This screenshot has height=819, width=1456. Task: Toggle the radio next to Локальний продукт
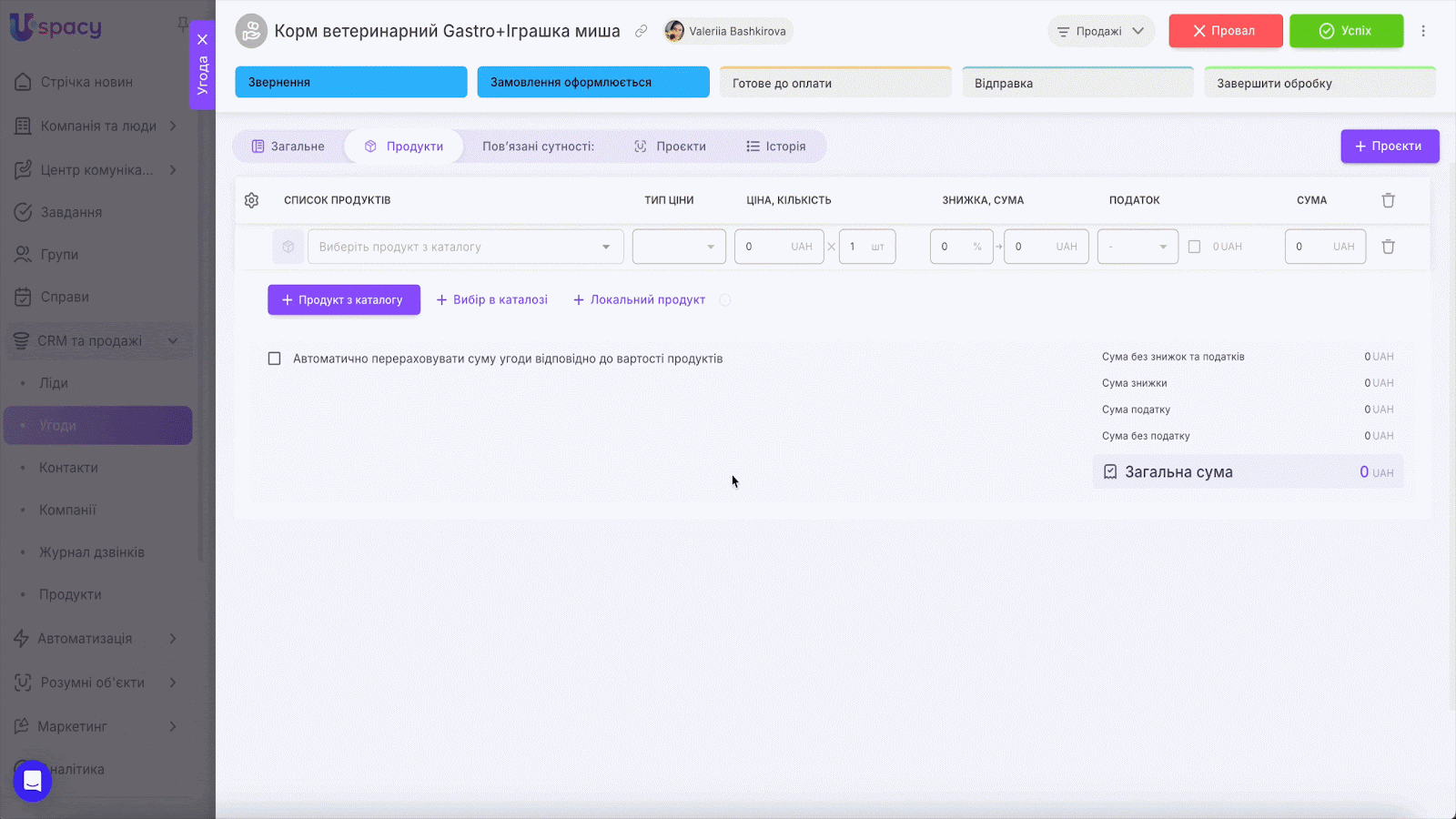click(x=725, y=300)
